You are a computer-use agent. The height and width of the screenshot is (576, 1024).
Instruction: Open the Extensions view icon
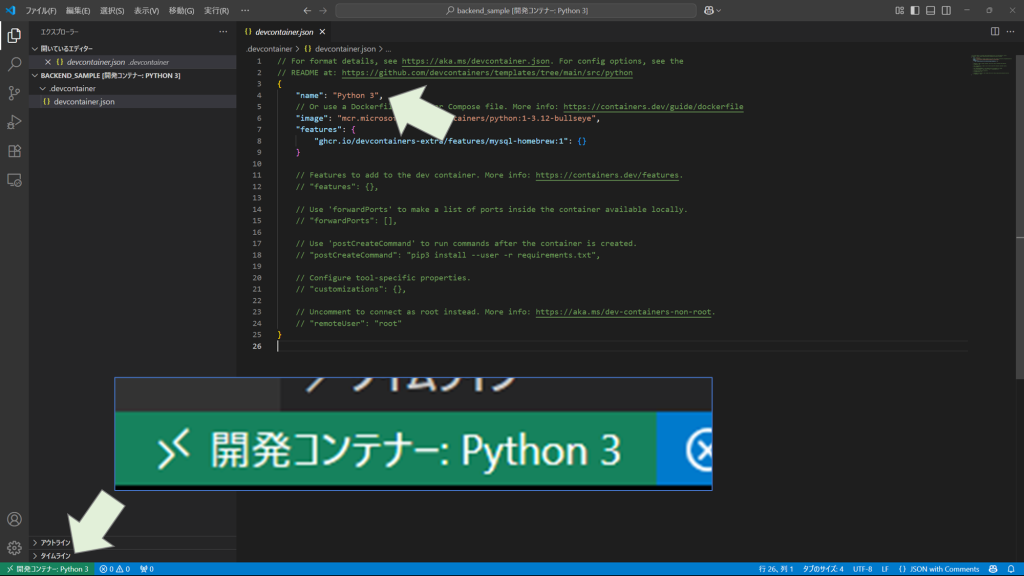(14, 152)
